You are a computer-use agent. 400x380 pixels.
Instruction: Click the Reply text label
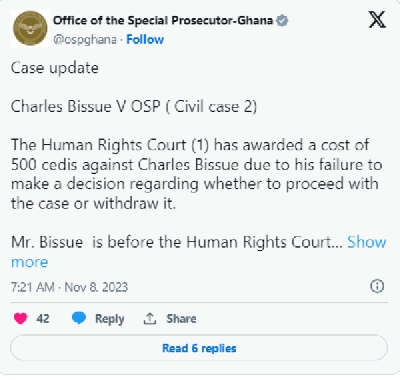tap(110, 319)
